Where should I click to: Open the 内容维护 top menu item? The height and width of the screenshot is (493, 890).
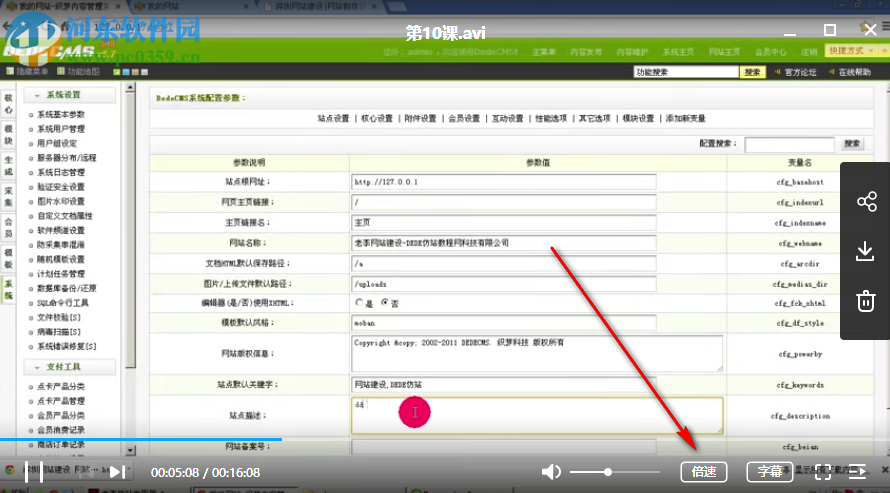point(632,52)
